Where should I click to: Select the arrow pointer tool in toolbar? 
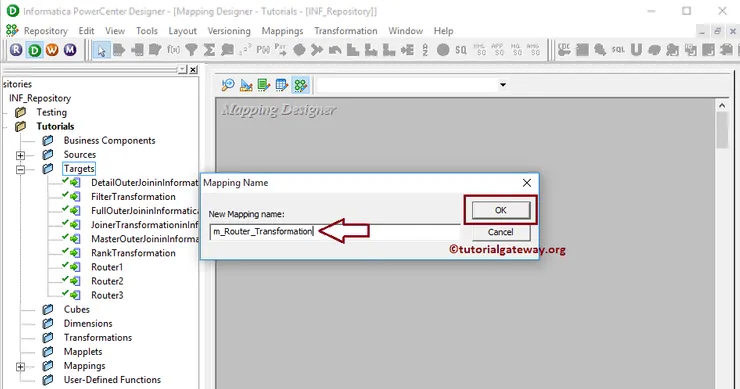[x=101, y=50]
